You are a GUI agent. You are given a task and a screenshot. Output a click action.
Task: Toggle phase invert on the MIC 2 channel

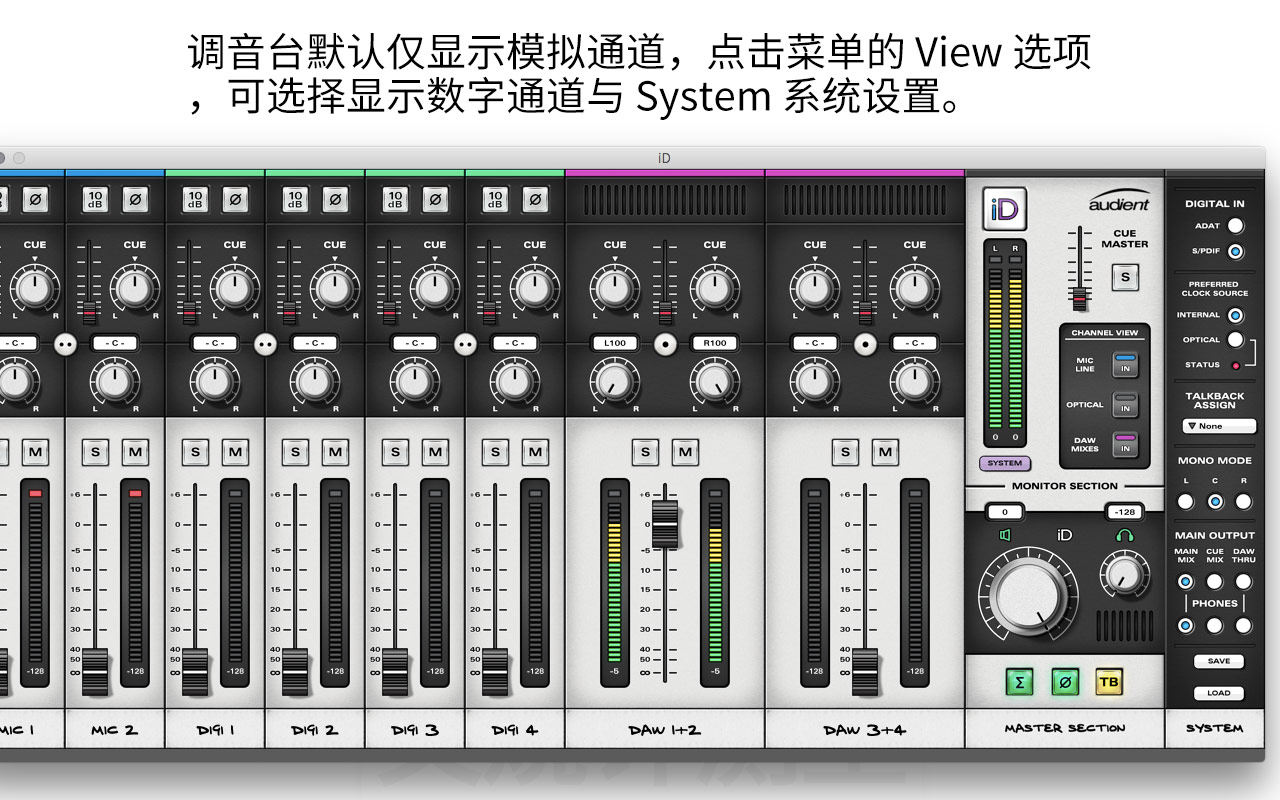135,199
